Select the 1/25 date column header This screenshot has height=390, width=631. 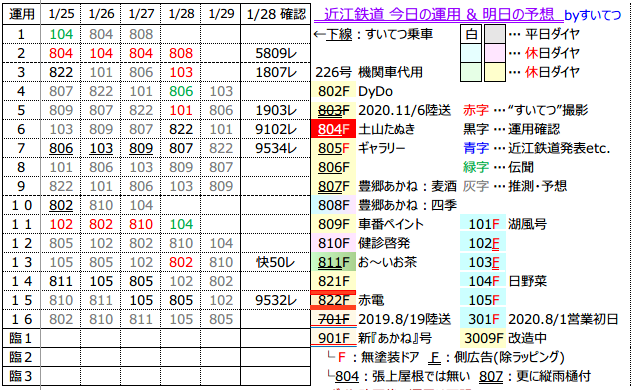coord(61,14)
